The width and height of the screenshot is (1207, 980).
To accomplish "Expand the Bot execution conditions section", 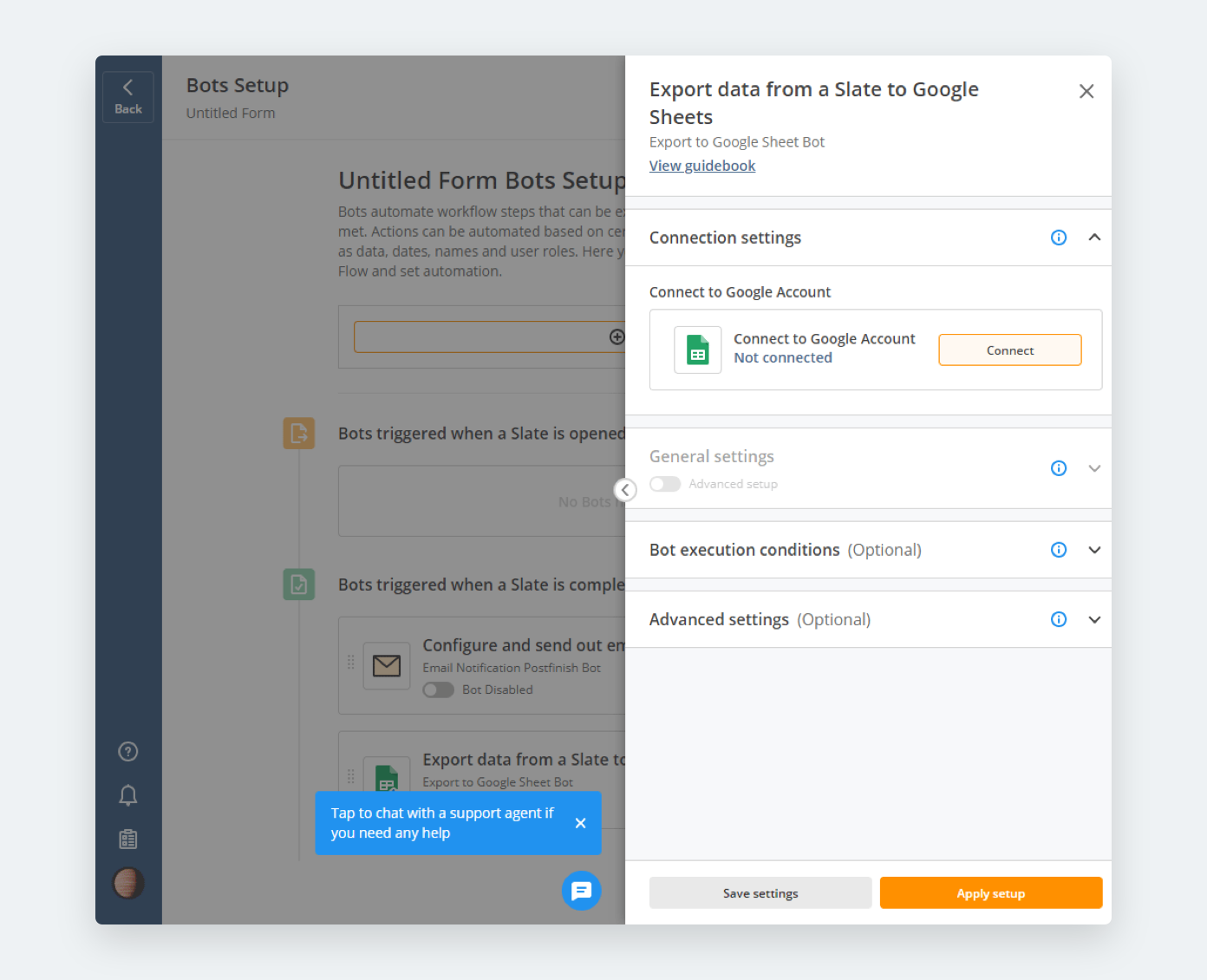I will [x=1094, y=550].
